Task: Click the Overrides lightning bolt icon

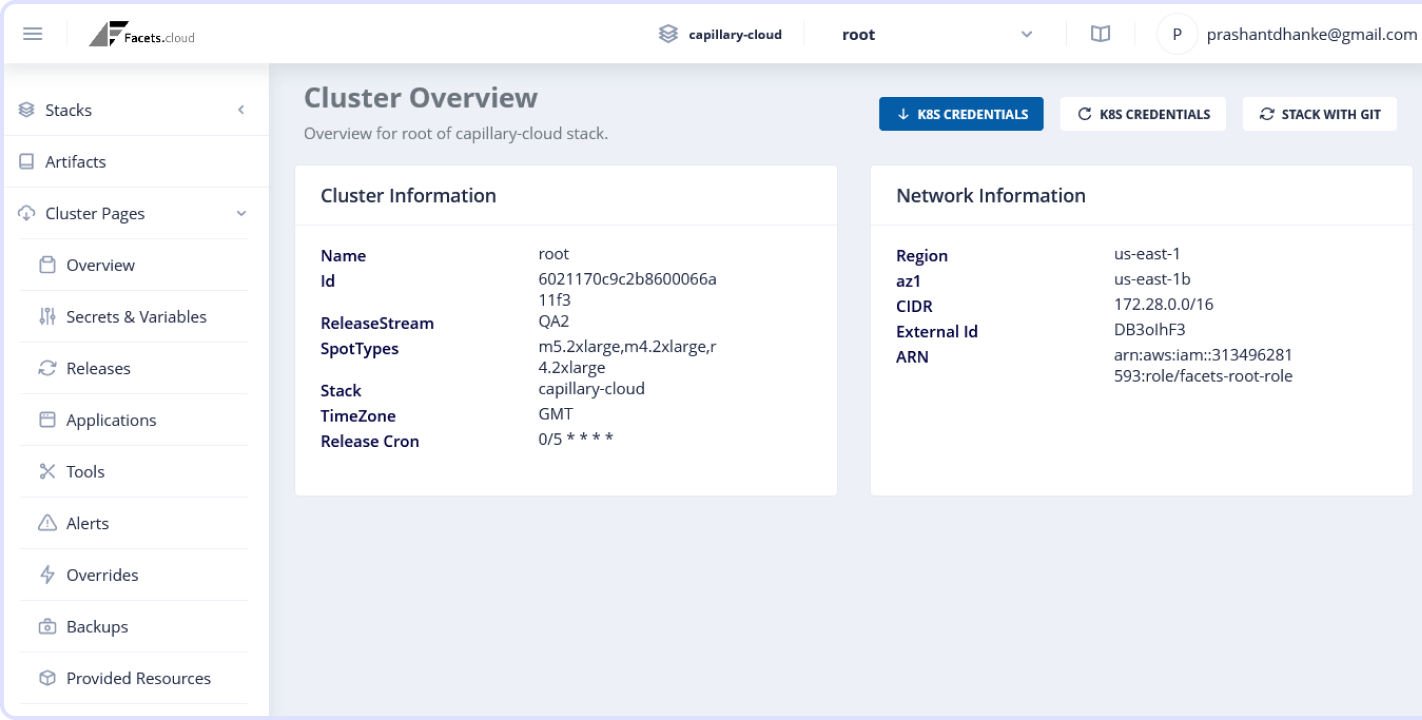Action: click(x=47, y=575)
